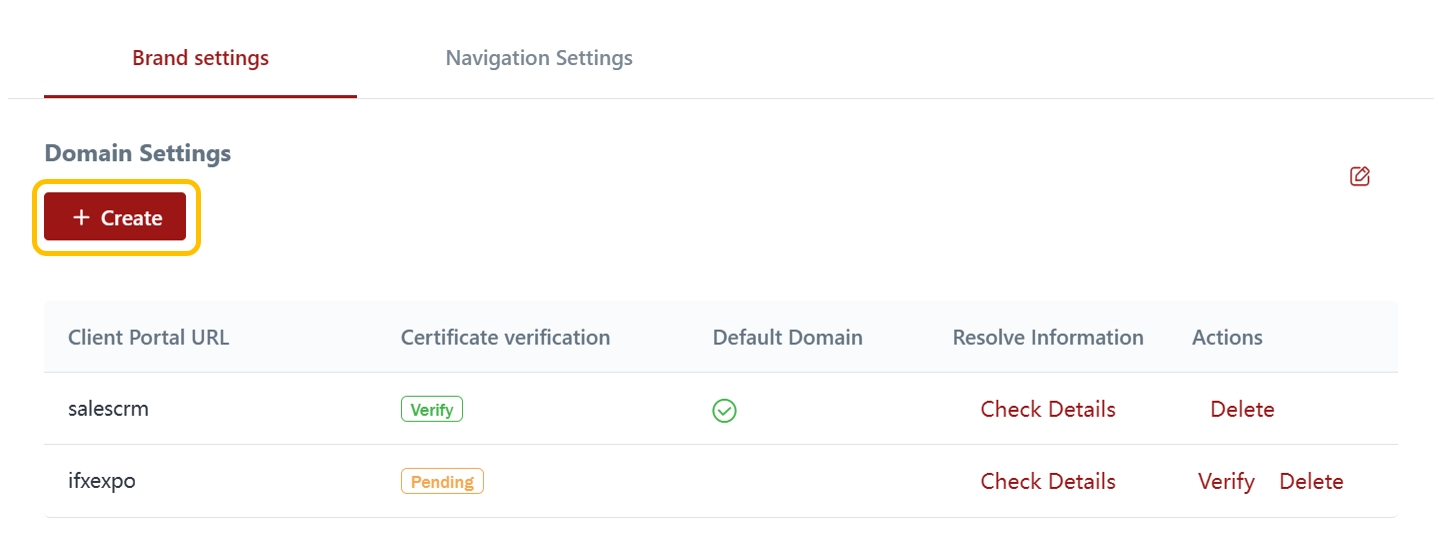Delete the salescrm domain
The image size is (1447, 544).
pos(1242,409)
